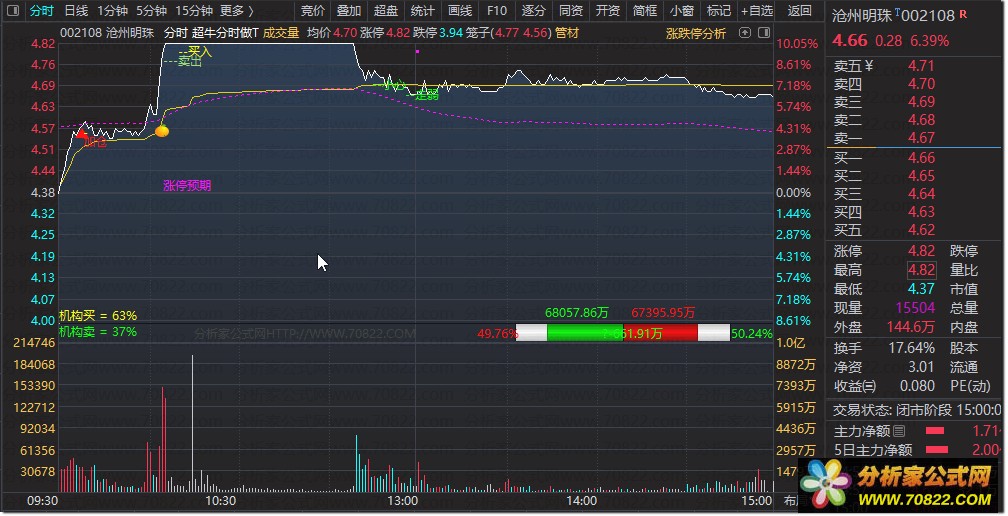This screenshot has width=1008, height=516.
Task: Click the 现量 15504 value
Action: point(915,308)
